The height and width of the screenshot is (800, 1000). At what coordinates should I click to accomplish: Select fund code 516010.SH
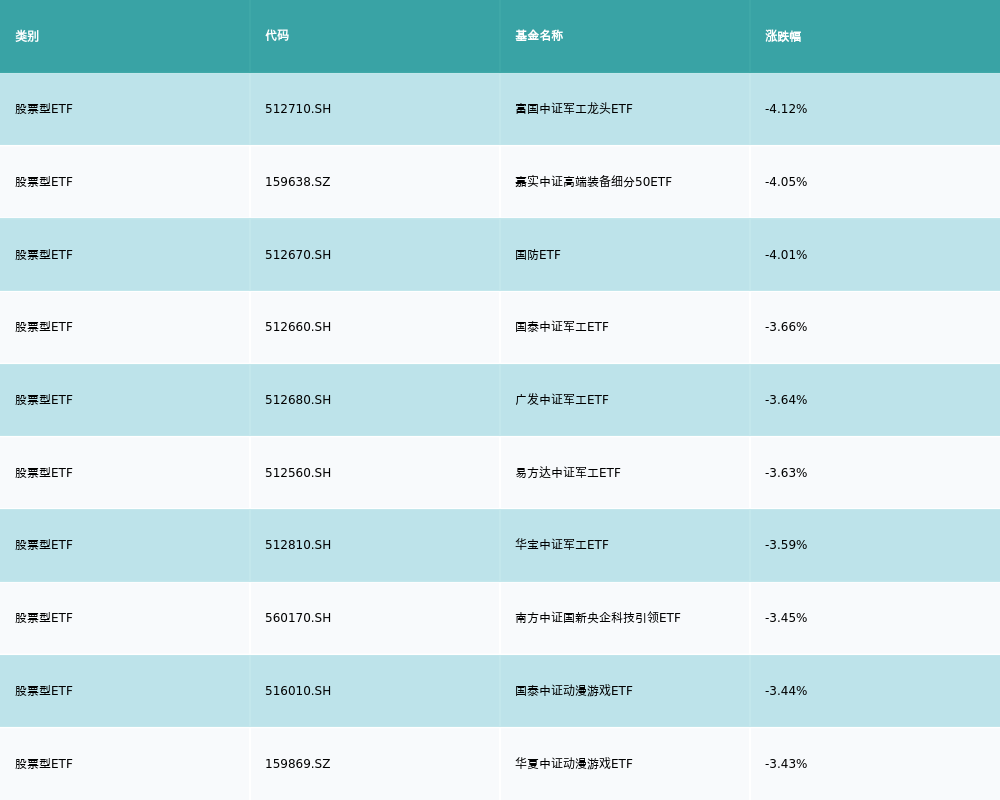click(x=298, y=691)
